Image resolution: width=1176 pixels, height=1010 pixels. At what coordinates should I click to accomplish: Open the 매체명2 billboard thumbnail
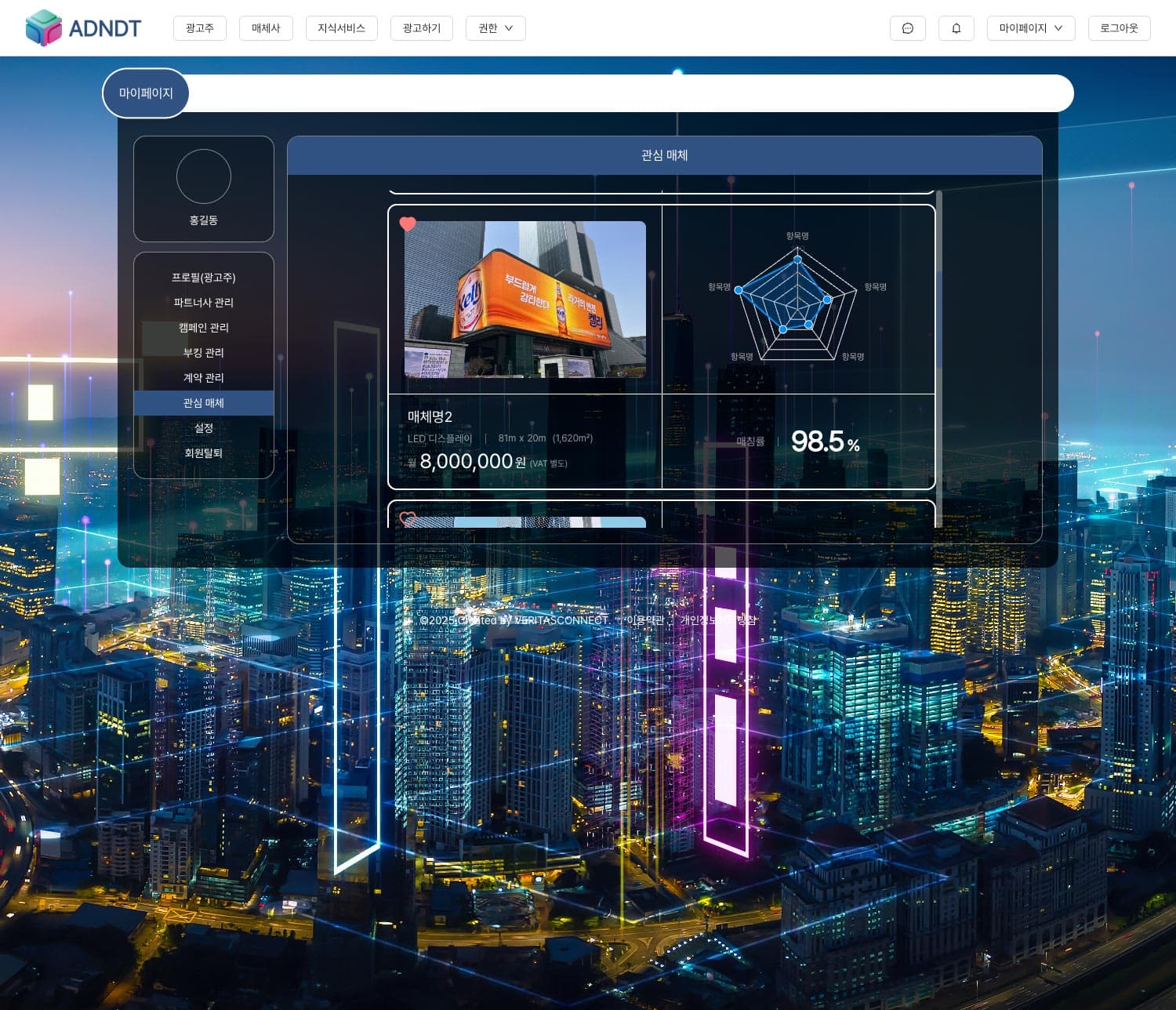[x=524, y=300]
